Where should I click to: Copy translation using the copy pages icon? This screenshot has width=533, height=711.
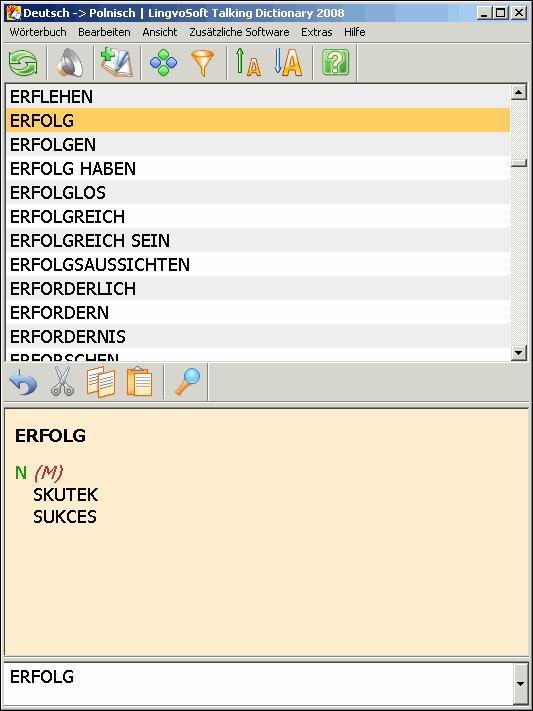click(101, 382)
